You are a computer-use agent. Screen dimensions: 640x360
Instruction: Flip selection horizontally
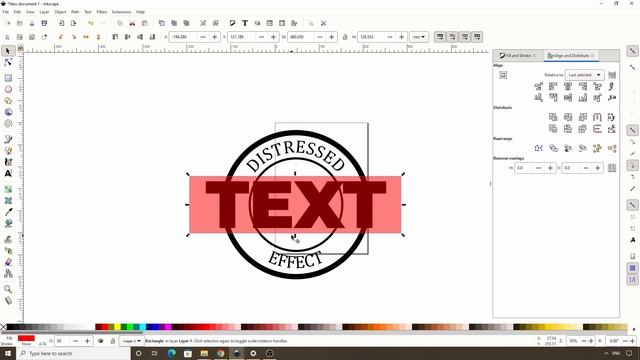click(x=86, y=37)
